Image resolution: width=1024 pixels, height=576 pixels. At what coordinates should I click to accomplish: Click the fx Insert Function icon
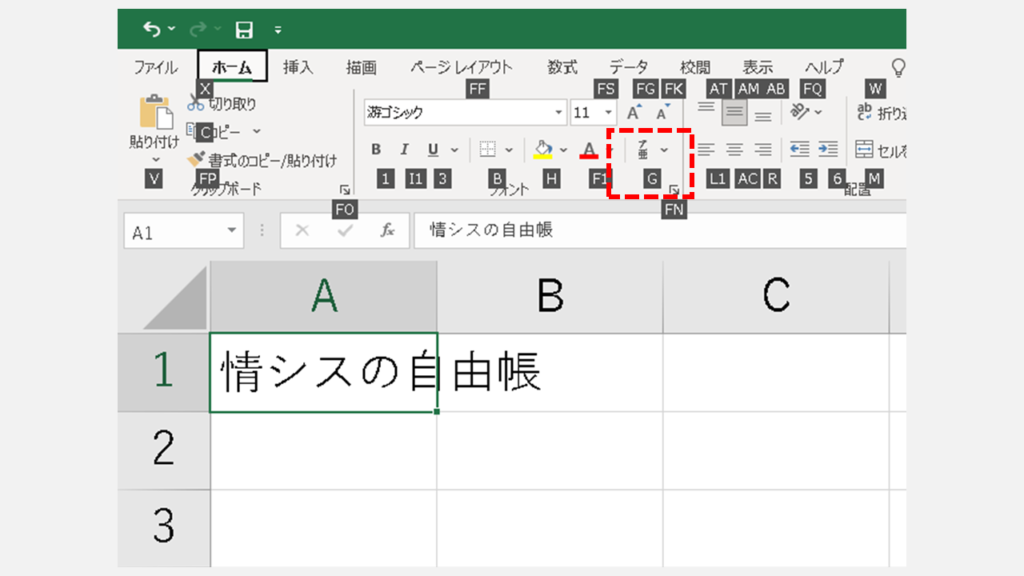[388, 231]
